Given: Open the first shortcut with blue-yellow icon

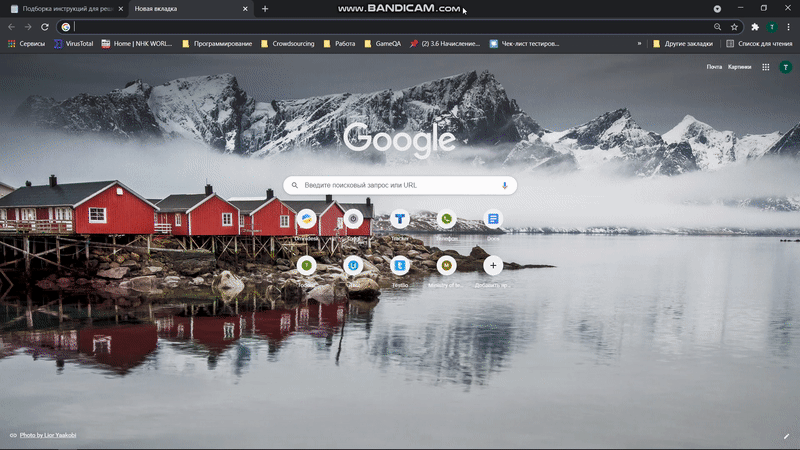Looking at the screenshot, I should pos(307,219).
